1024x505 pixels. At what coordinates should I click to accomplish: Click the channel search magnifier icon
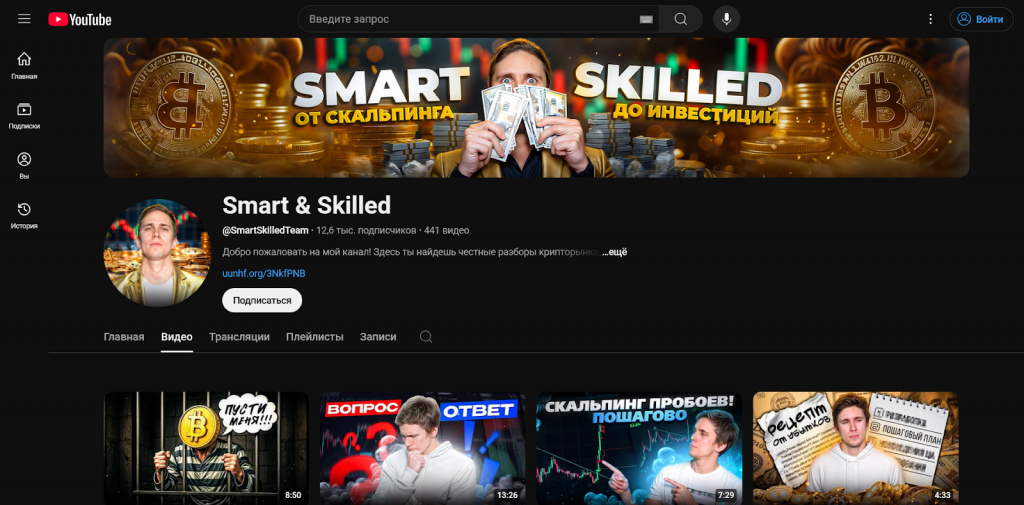pyautogui.click(x=426, y=337)
